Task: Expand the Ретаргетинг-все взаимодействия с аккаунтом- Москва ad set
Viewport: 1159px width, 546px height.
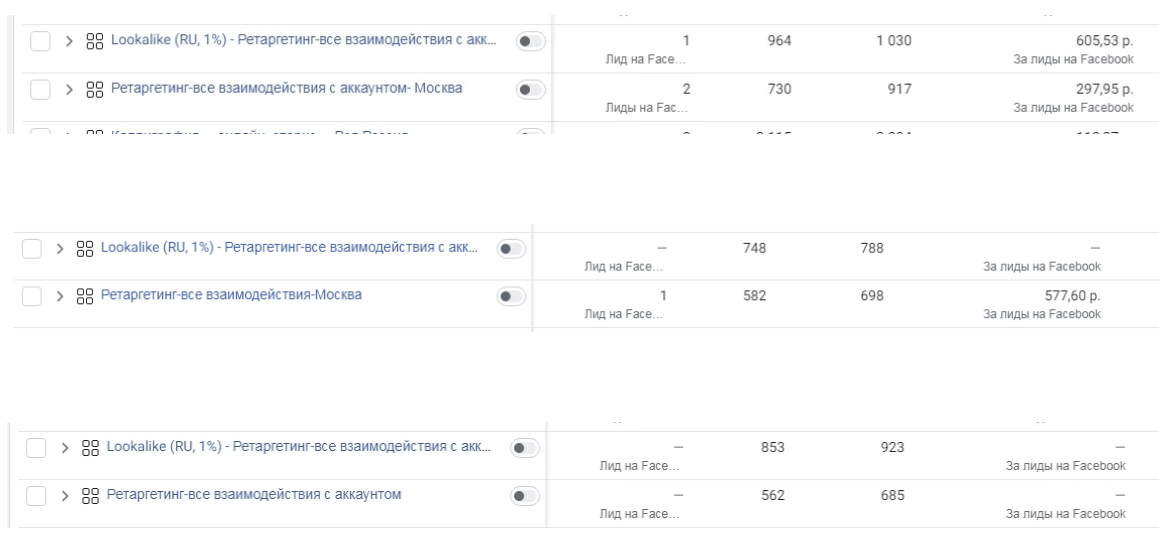Action: click(x=70, y=91)
